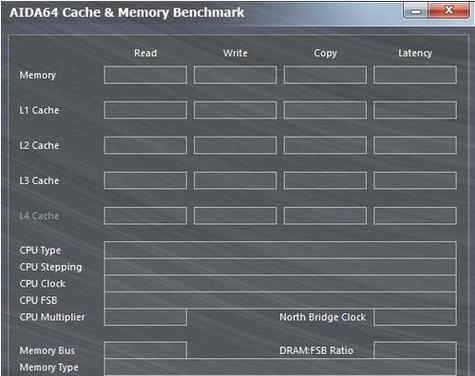
Task: Click the Memory row label
Action: tap(38, 75)
